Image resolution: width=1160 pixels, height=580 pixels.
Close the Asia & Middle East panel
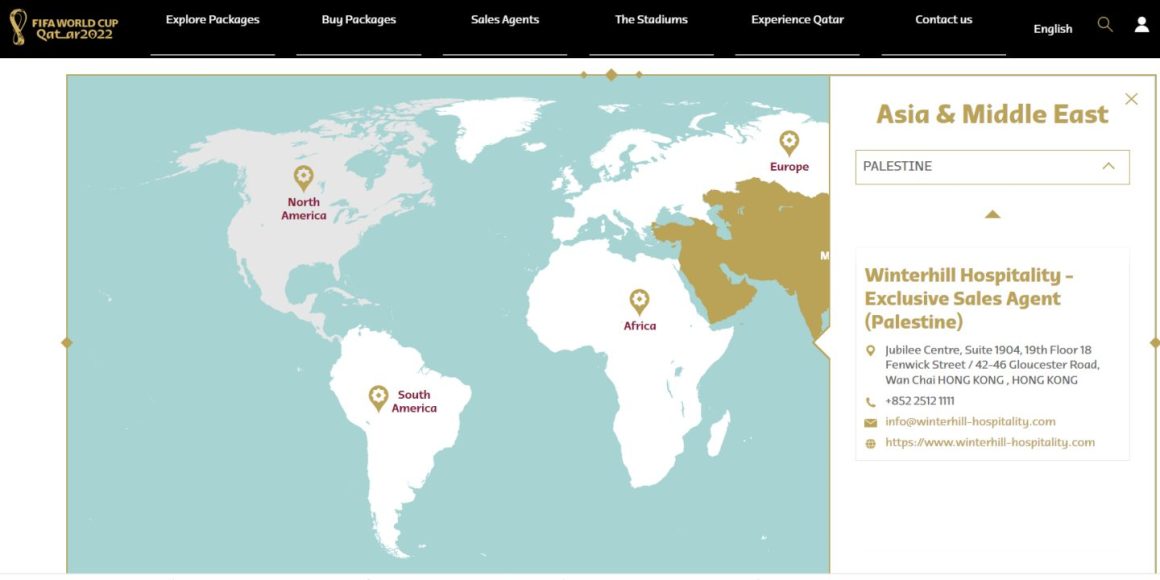1131,99
